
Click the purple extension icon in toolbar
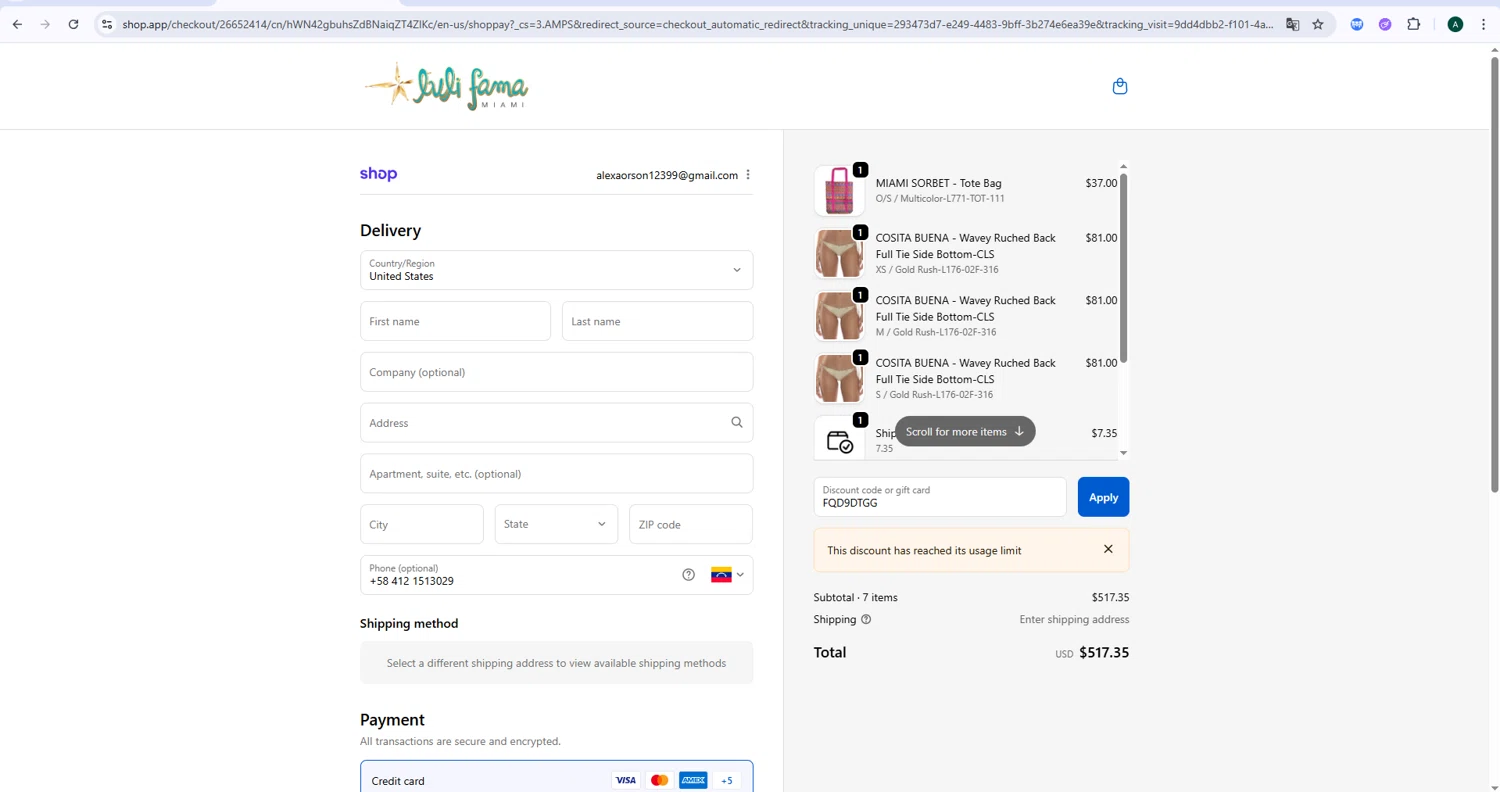1385,24
